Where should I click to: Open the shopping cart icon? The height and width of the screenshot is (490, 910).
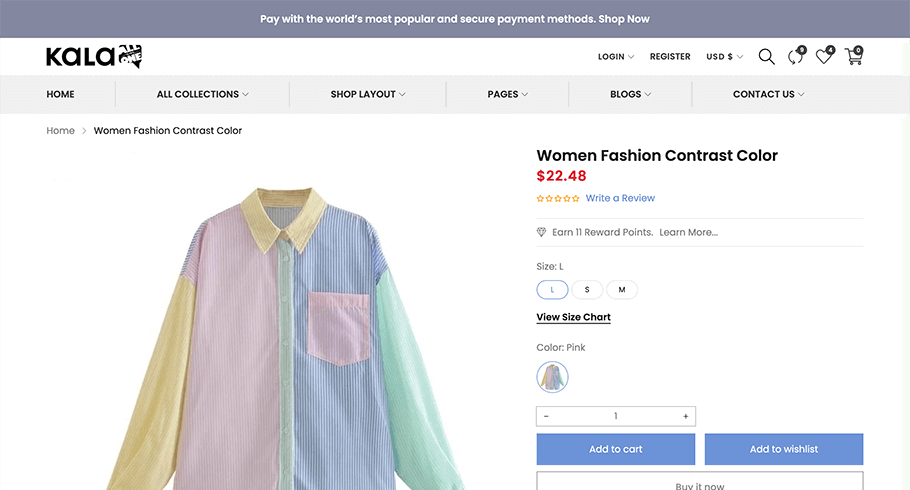tap(854, 56)
